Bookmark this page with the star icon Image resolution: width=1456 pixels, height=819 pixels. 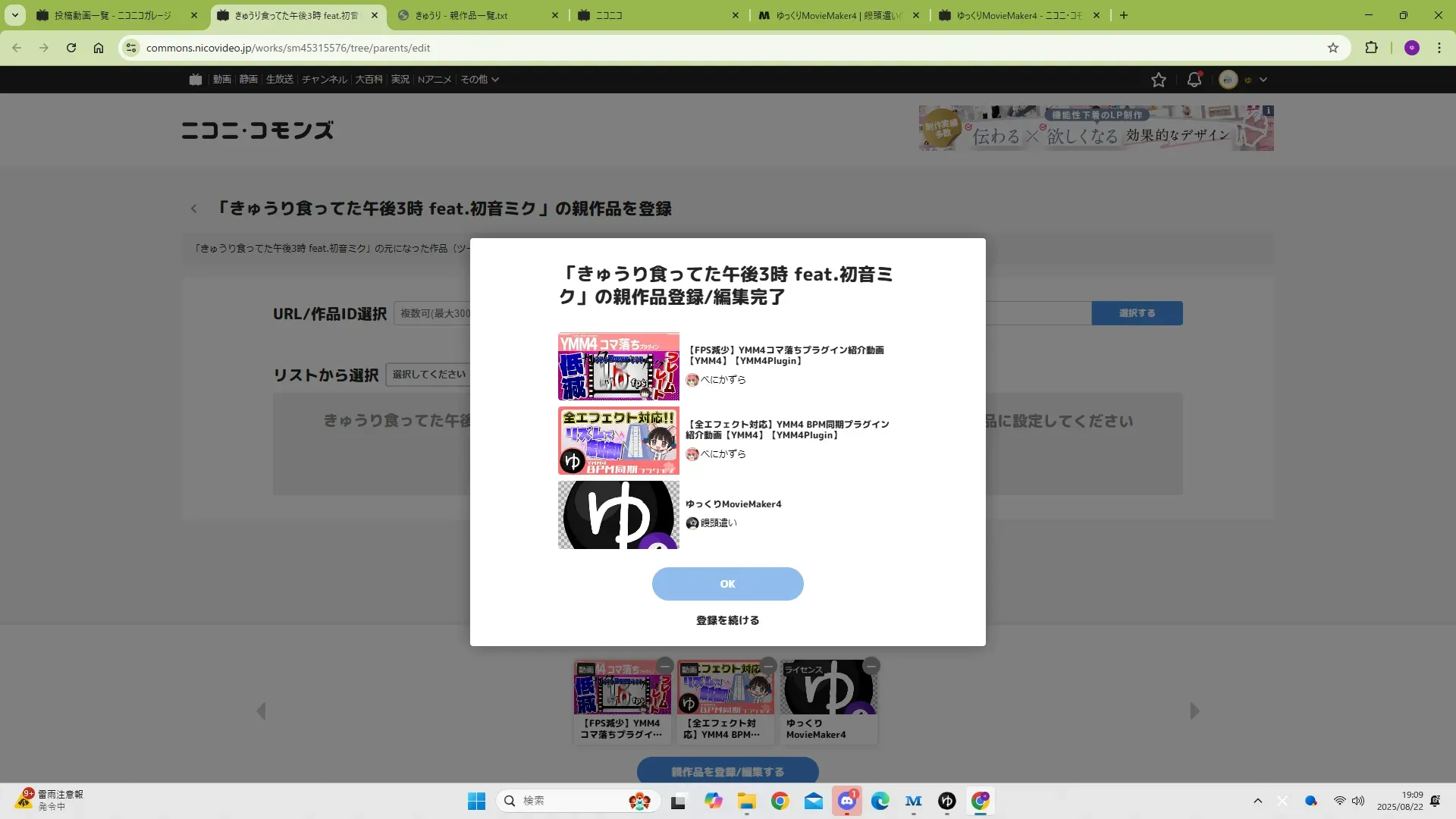click(x=1333, y=48)
